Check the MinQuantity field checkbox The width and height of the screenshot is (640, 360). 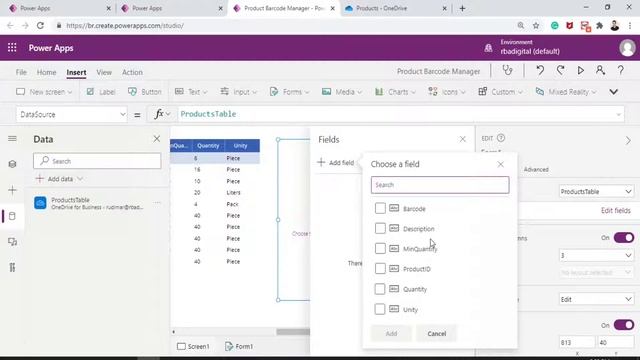point(380,248)
